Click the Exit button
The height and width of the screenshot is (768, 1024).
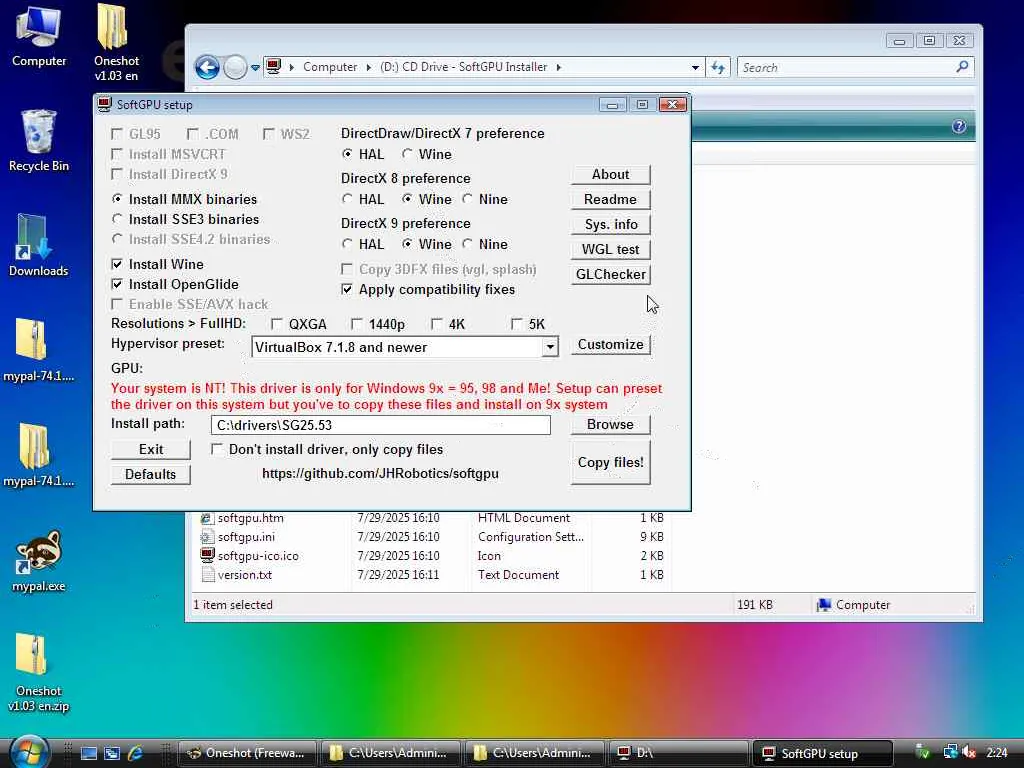[151, 449]
